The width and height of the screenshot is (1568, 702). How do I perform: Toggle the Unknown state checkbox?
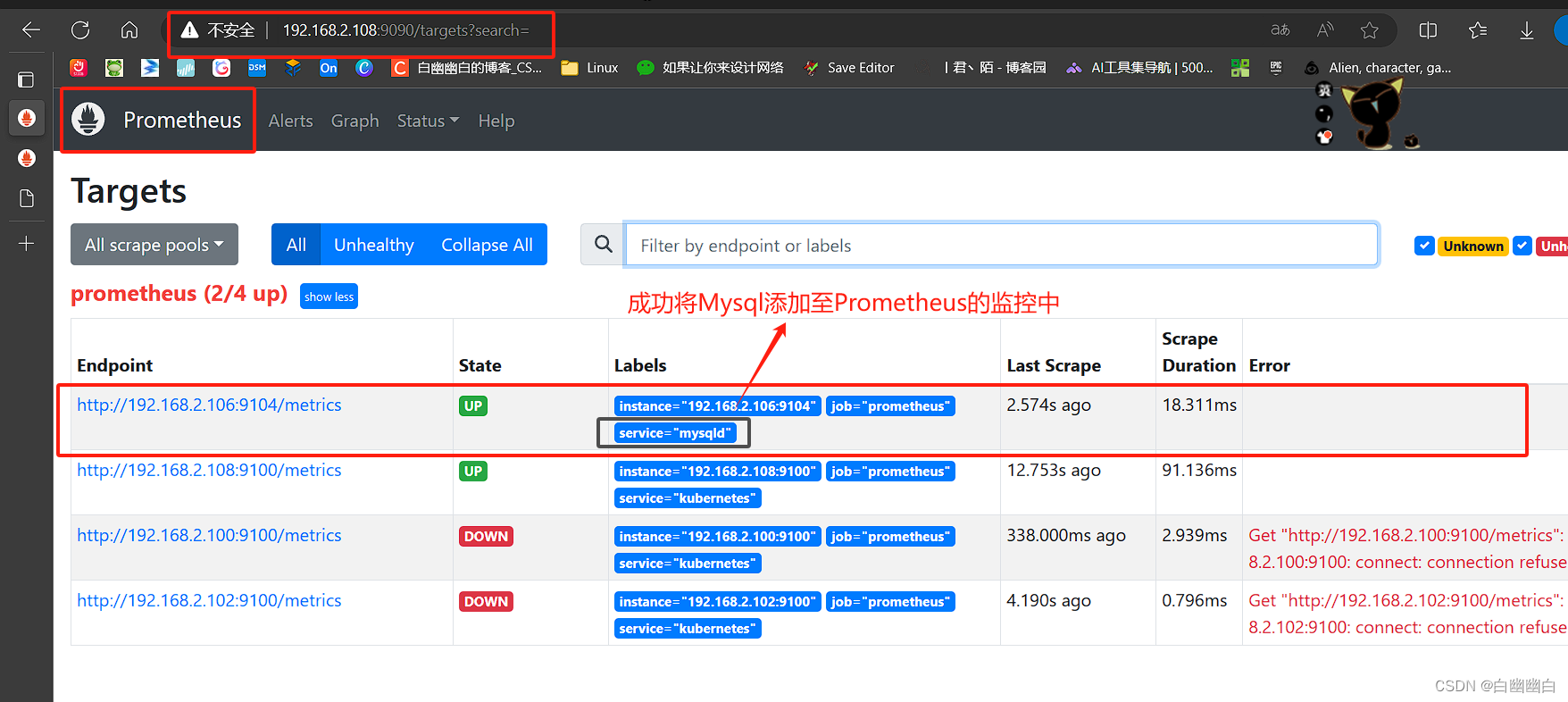click(1424, 246)
